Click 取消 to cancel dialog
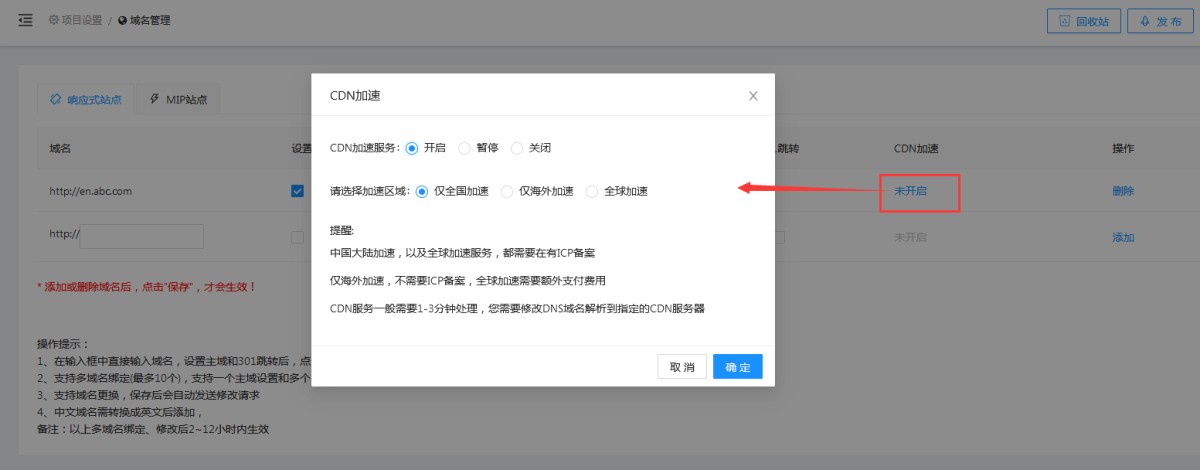Viewport: 1200px width, 470px height. coord(682,367)
